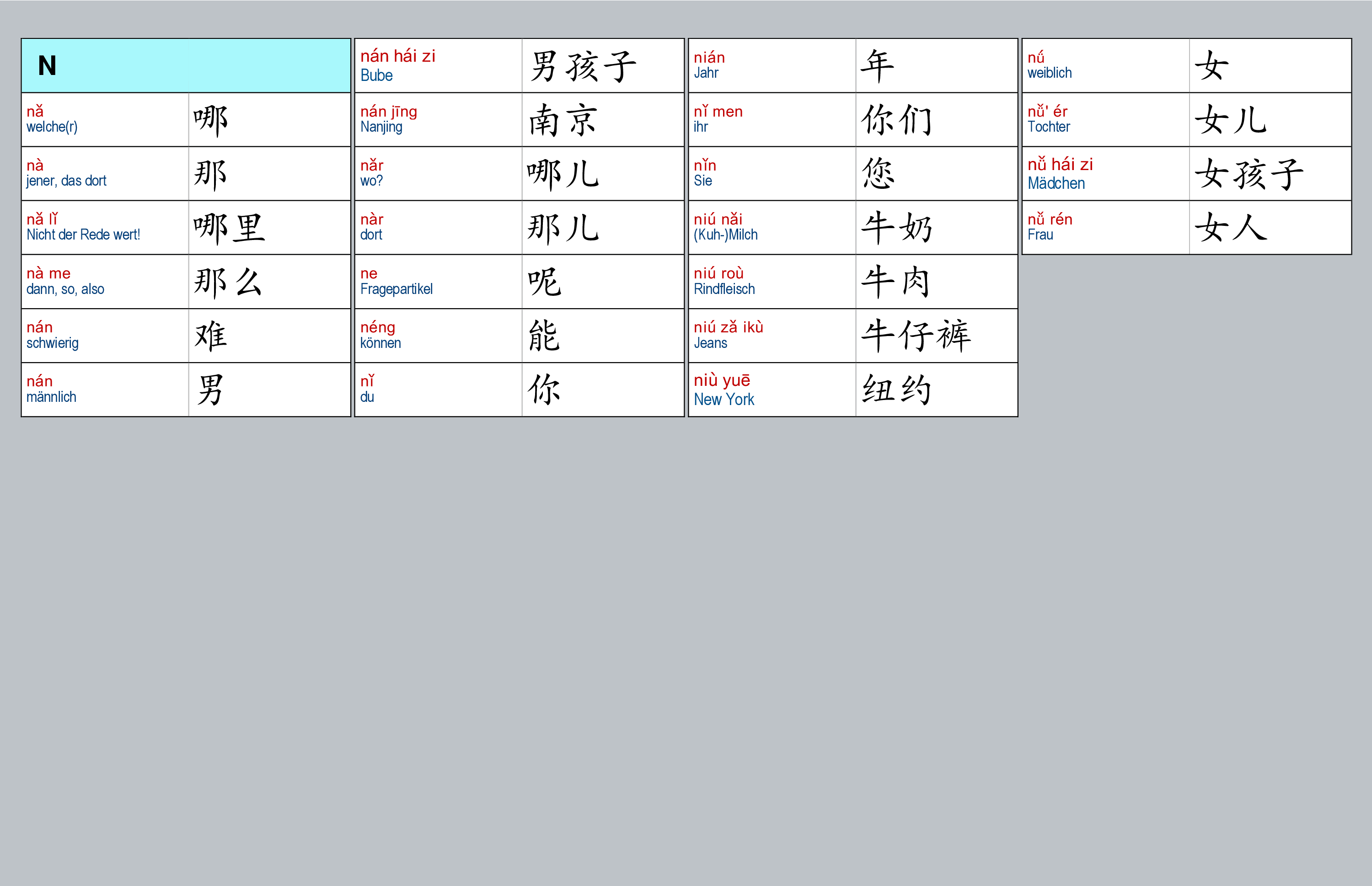
Task: Click the 哪儿 characters for wo?
Action: (x=563, y=174)
